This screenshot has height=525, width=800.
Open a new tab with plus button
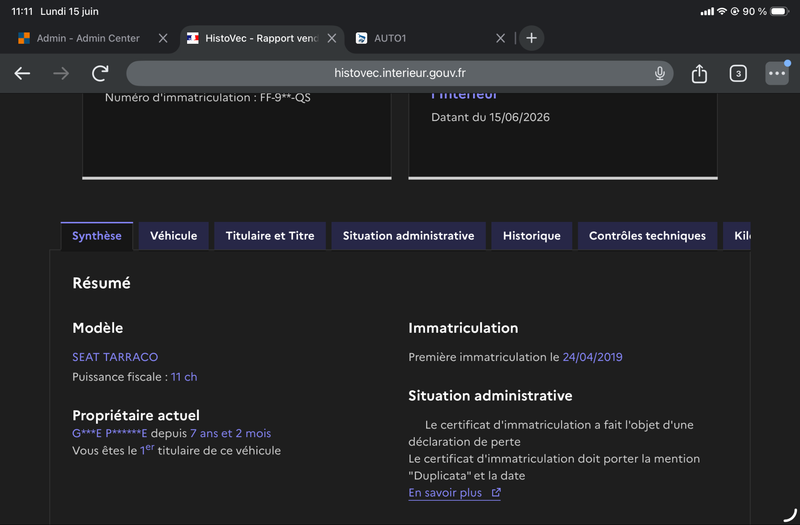(x=531, y=38)
